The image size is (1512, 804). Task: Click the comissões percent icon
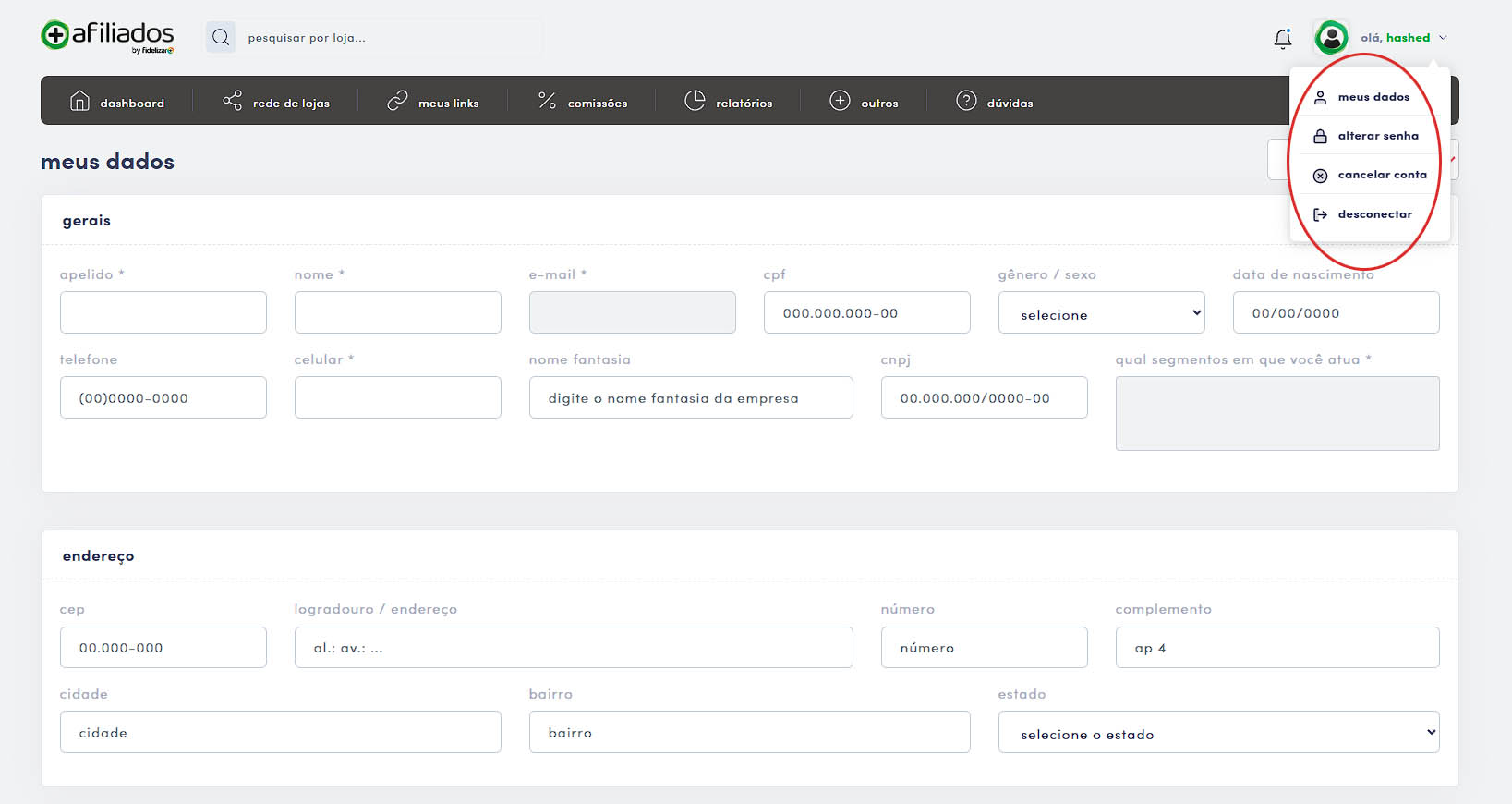[547, 101]
